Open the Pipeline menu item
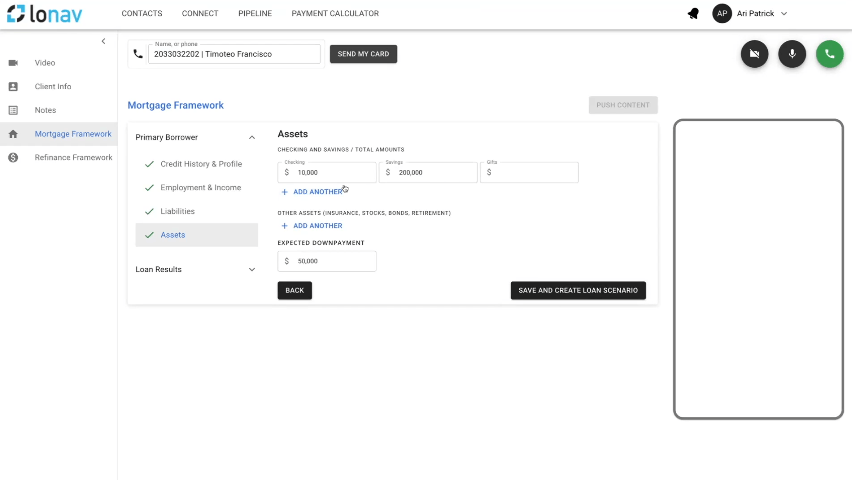Viewport: 852px width, 480px height. click(254, 14)
